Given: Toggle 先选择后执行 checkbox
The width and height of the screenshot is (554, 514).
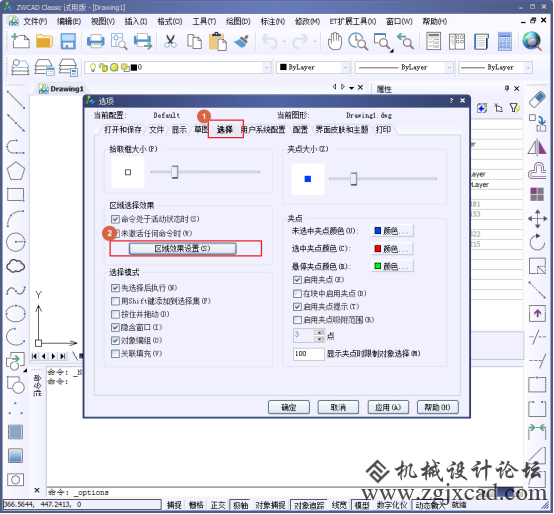Looking at the screenshot, I should [115, 288].
